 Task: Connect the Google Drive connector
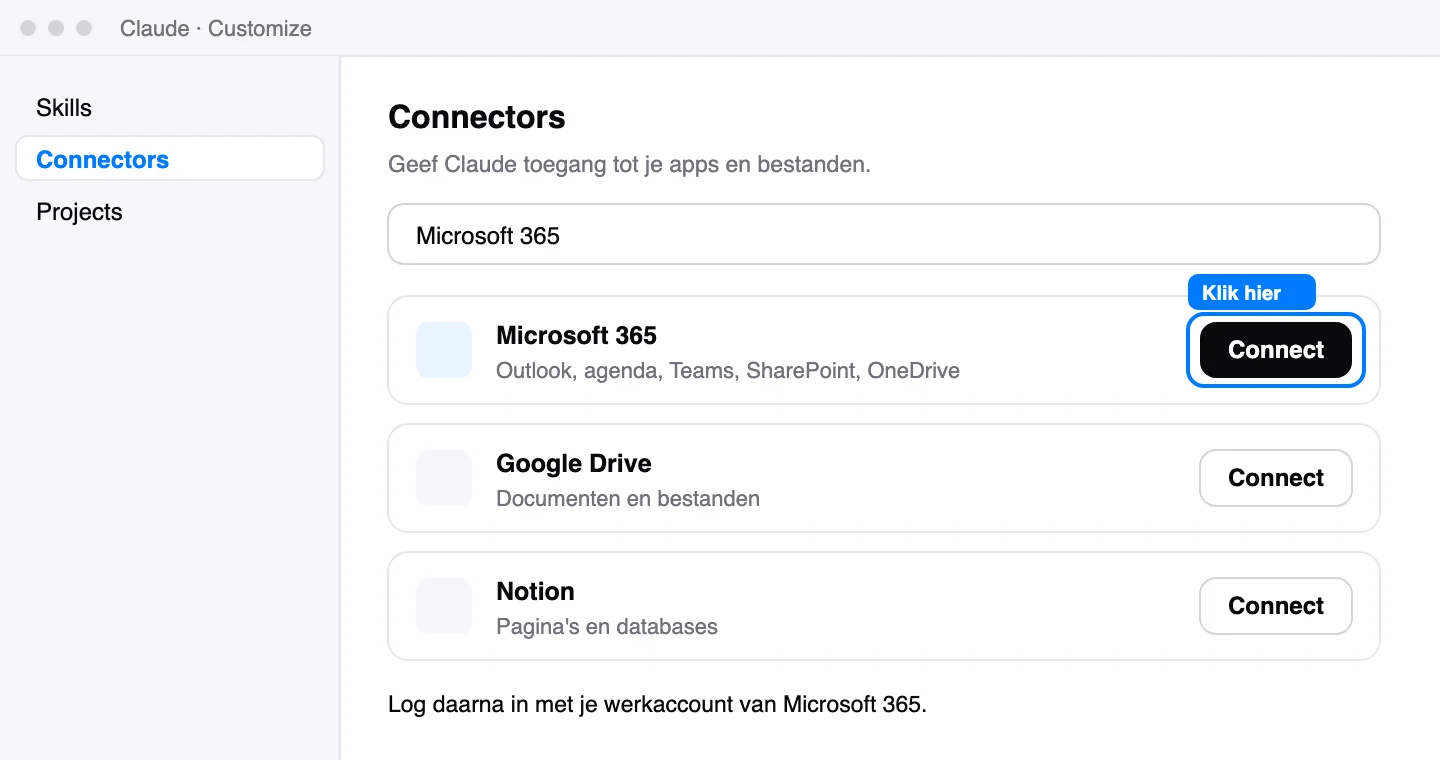[x=1276, y=478]
